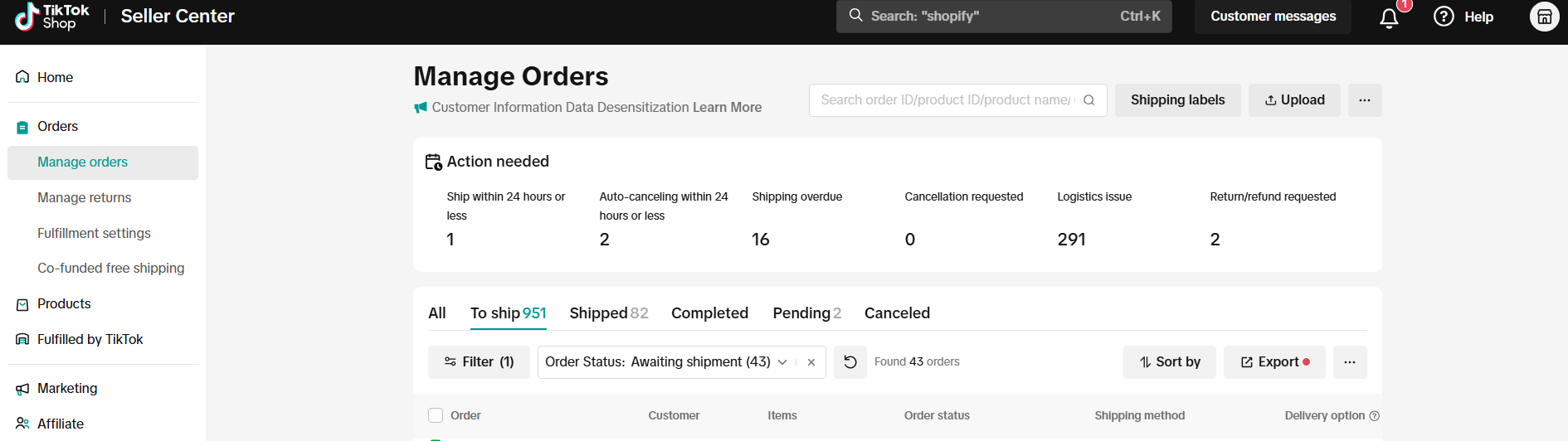Toggle the select-all orders checkbox

[x=436, y=415]
